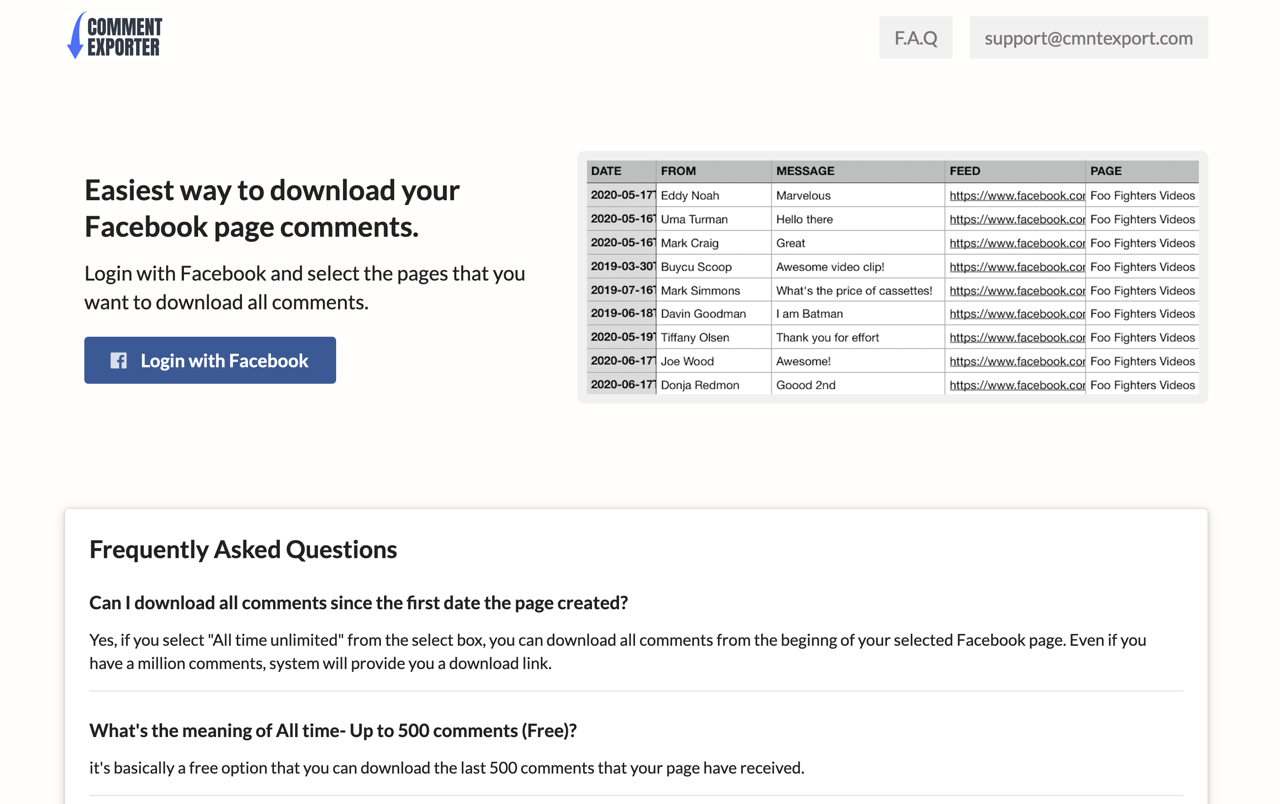Click the answer mentioning 'All time unlimited'
This screenshot has height=804, width=1280.
tap(618, 651)
